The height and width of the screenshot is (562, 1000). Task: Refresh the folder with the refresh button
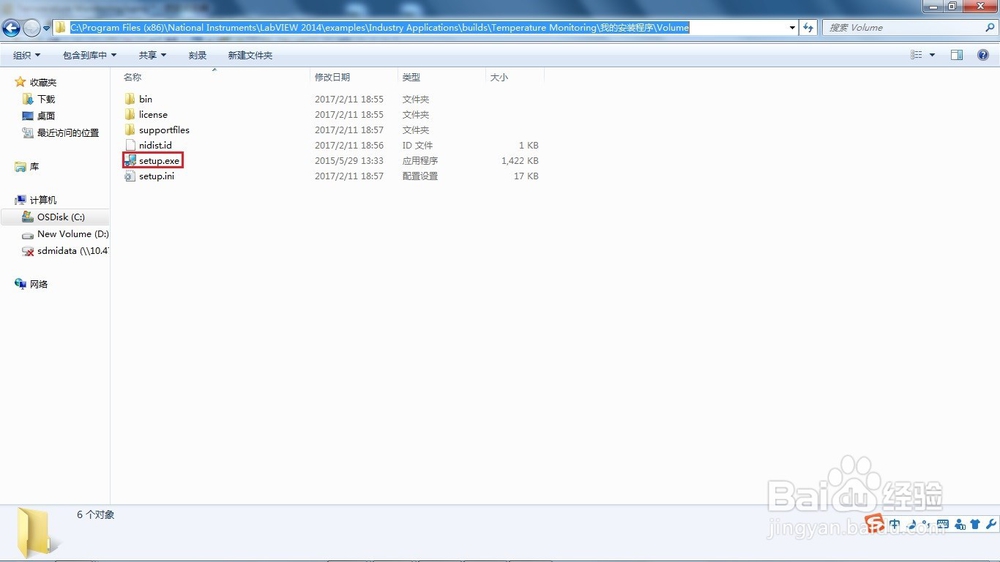[808, 27]
